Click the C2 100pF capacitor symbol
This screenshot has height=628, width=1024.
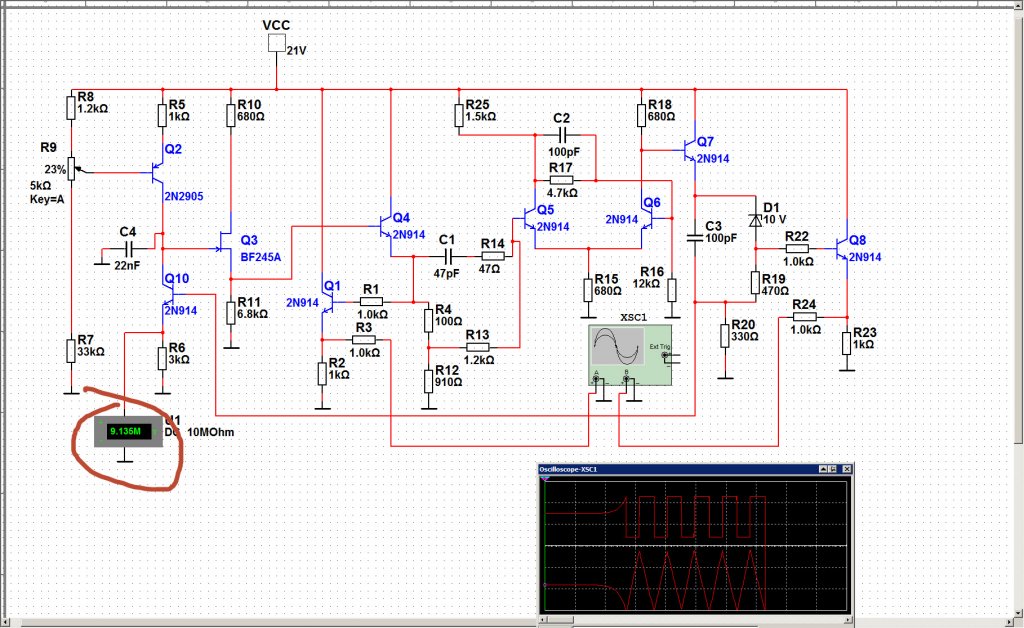pyautogui.click(x=562, y=135)
